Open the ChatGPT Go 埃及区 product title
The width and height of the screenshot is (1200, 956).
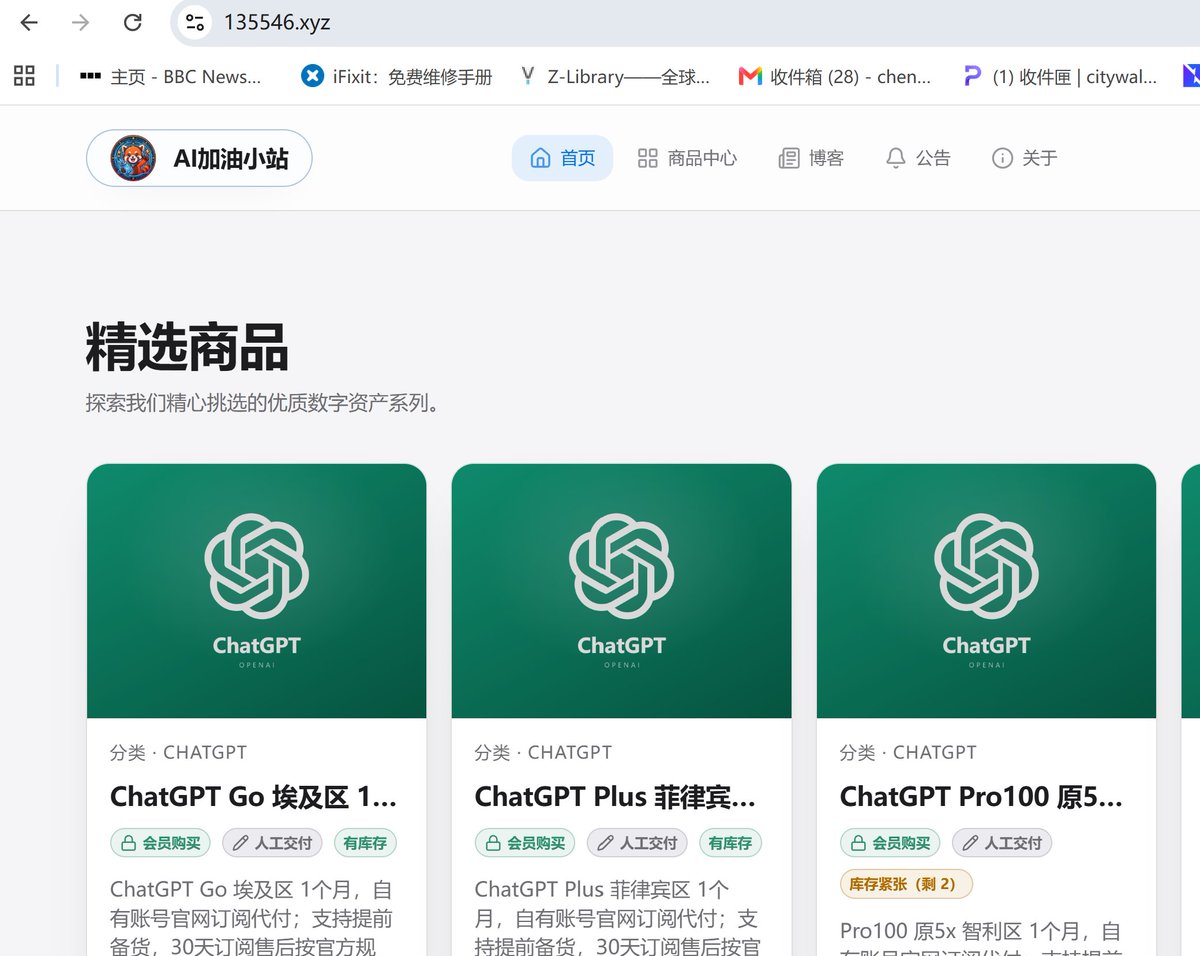[x=254, y=797]
